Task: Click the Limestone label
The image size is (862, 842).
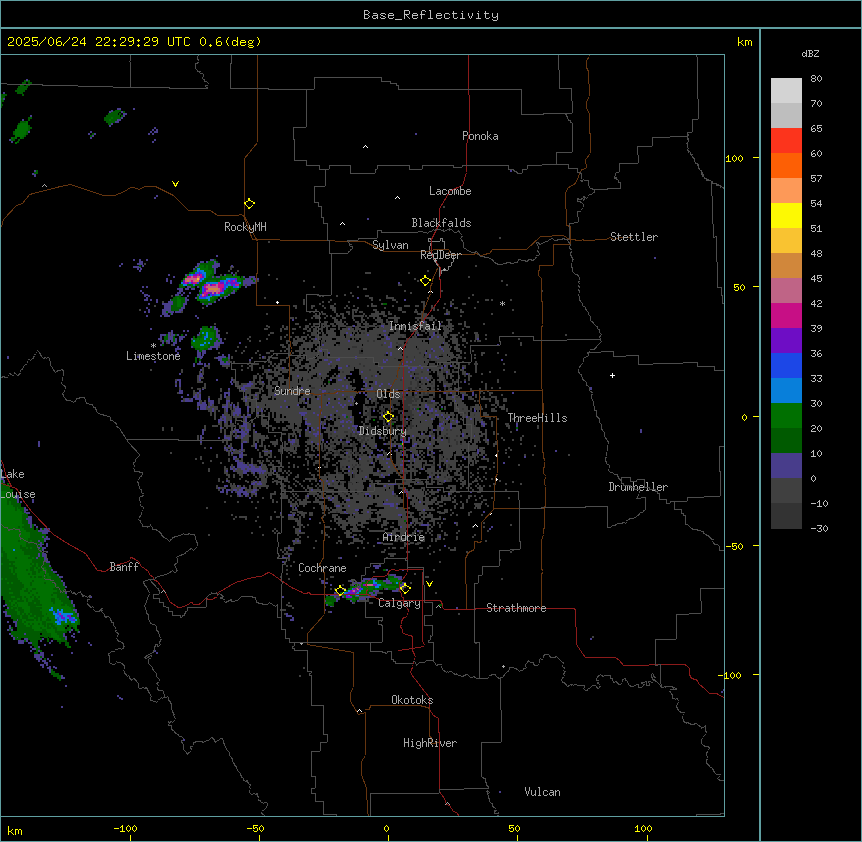Action: point(153,356)
